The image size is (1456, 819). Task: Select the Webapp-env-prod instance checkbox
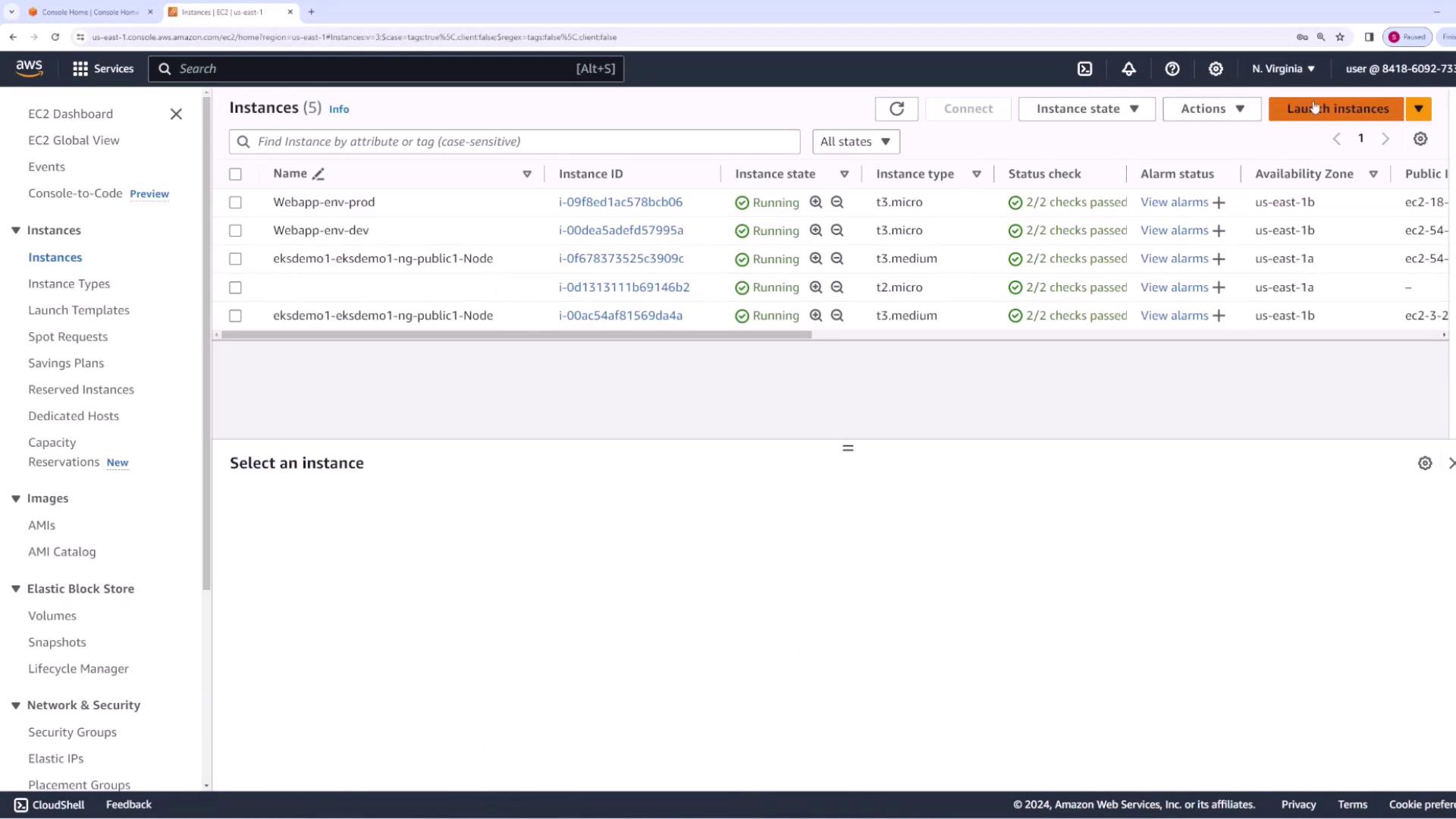pos(235,202)
